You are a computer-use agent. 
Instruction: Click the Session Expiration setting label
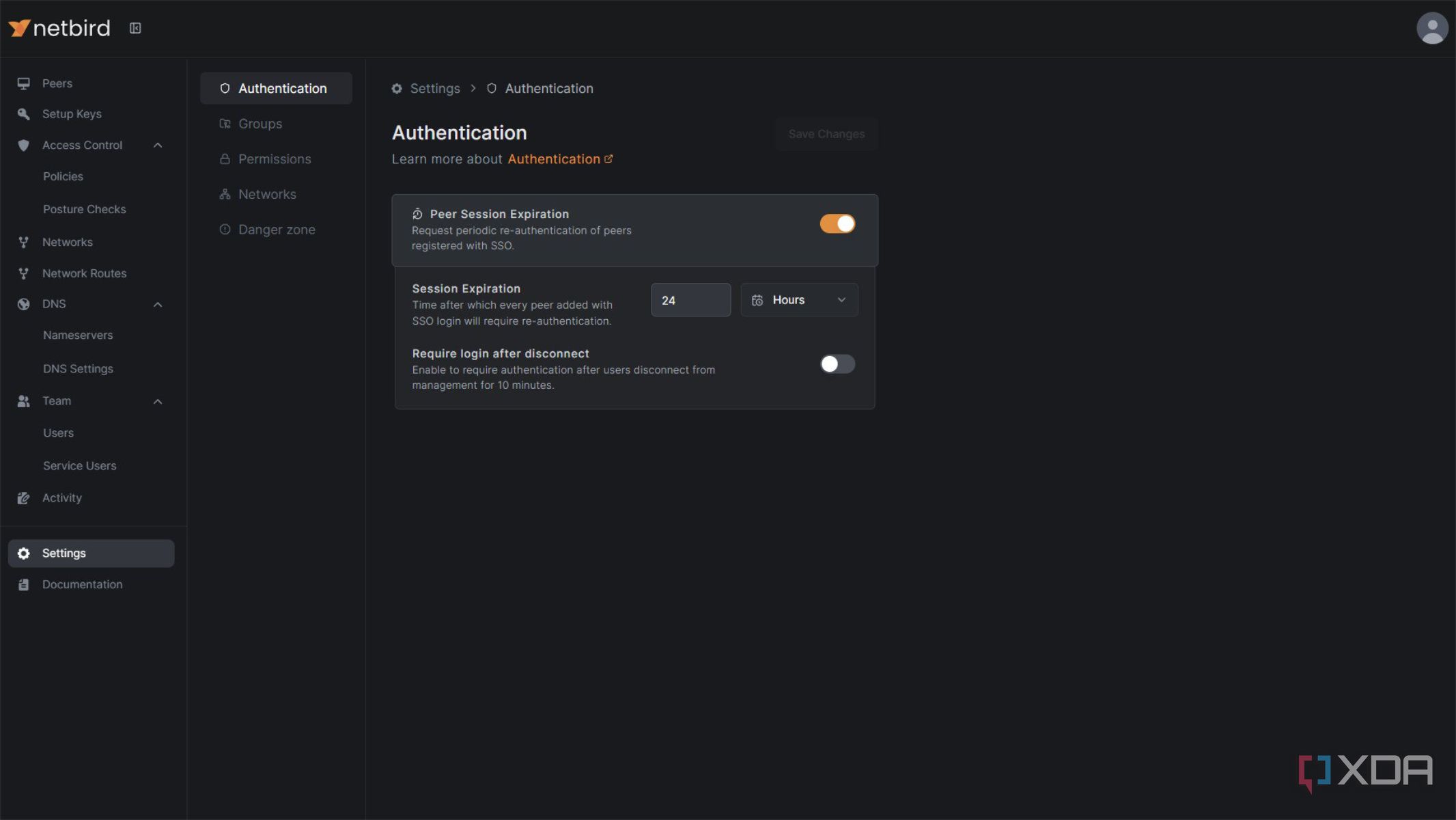(x=466, y=288)
